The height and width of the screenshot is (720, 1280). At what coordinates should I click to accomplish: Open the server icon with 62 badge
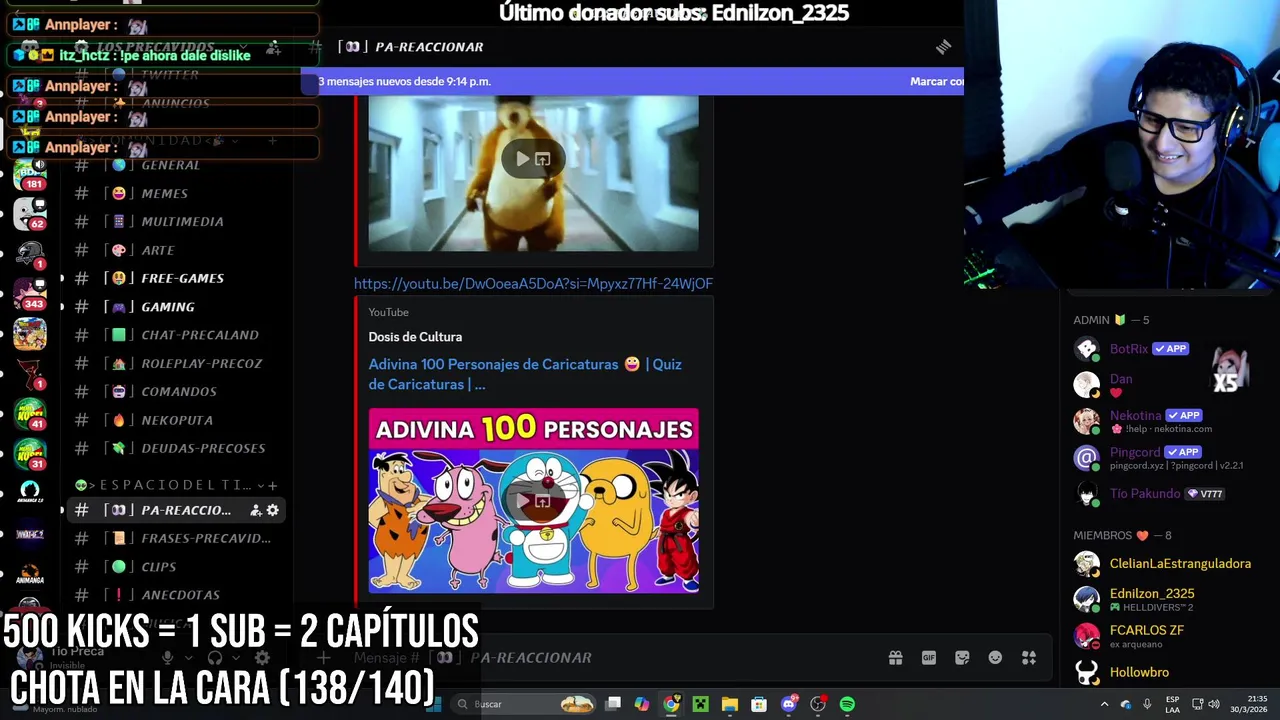(30, 213)
